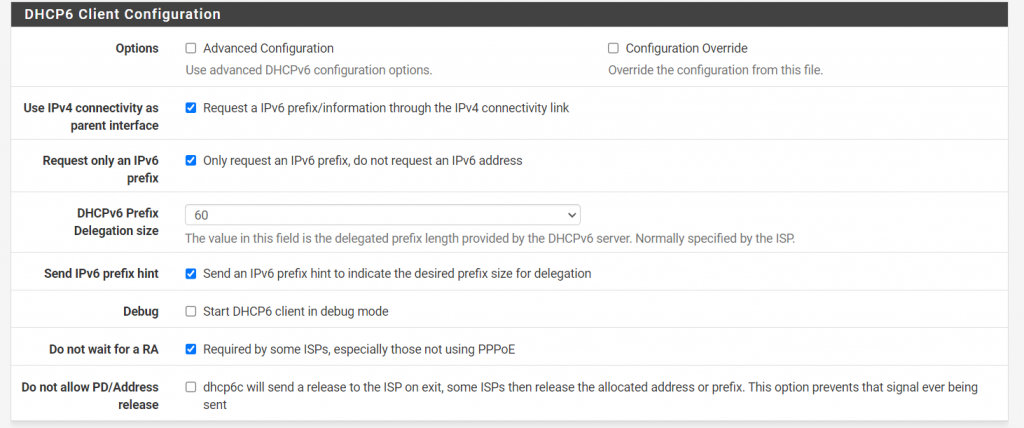Tick the Configuration Override checkbox

click(x=613, y=48)
